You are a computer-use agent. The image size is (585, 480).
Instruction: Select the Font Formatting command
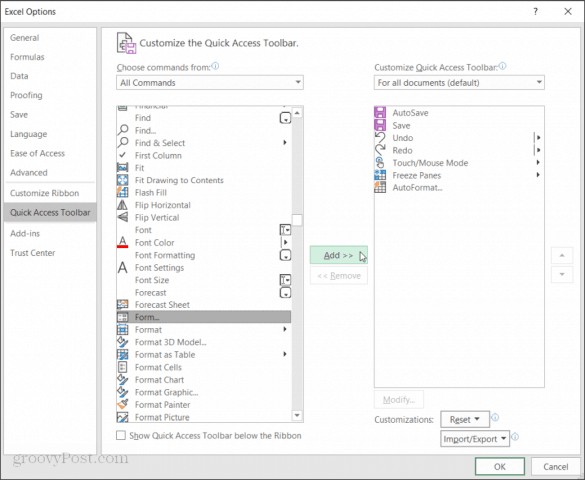point(204,255)
